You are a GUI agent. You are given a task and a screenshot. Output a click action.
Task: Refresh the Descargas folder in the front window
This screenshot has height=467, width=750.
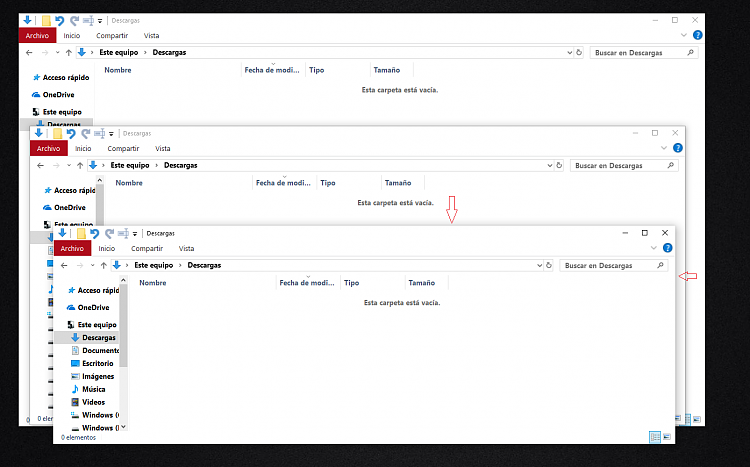point(549,265)
